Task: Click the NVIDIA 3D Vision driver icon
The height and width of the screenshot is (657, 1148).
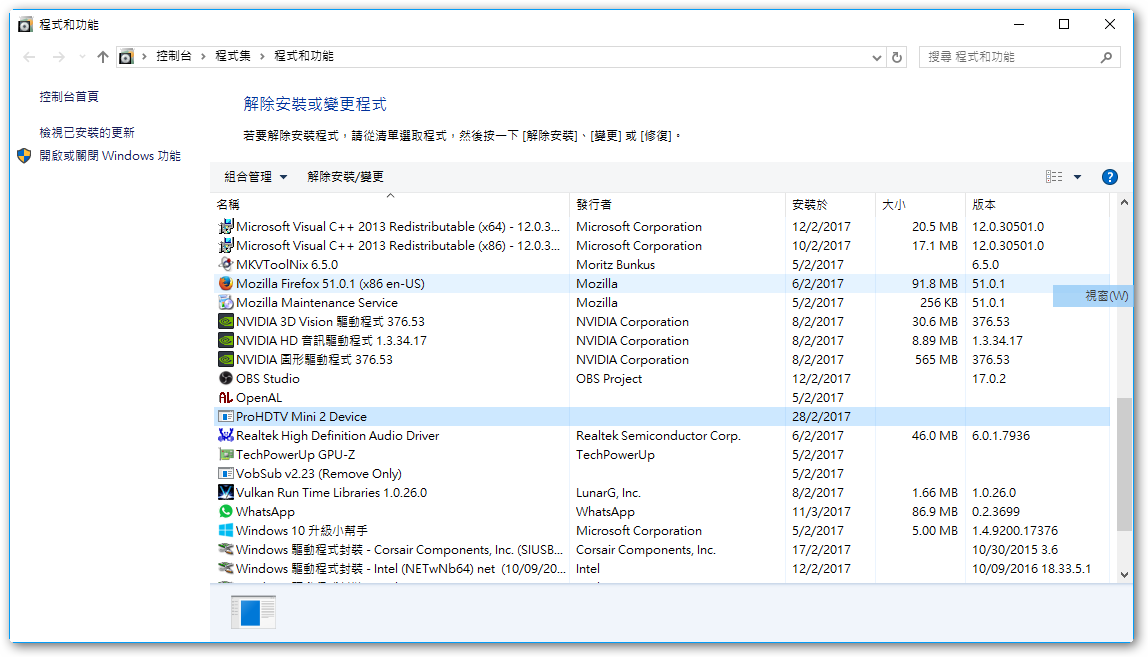Action: coord(226,322)
